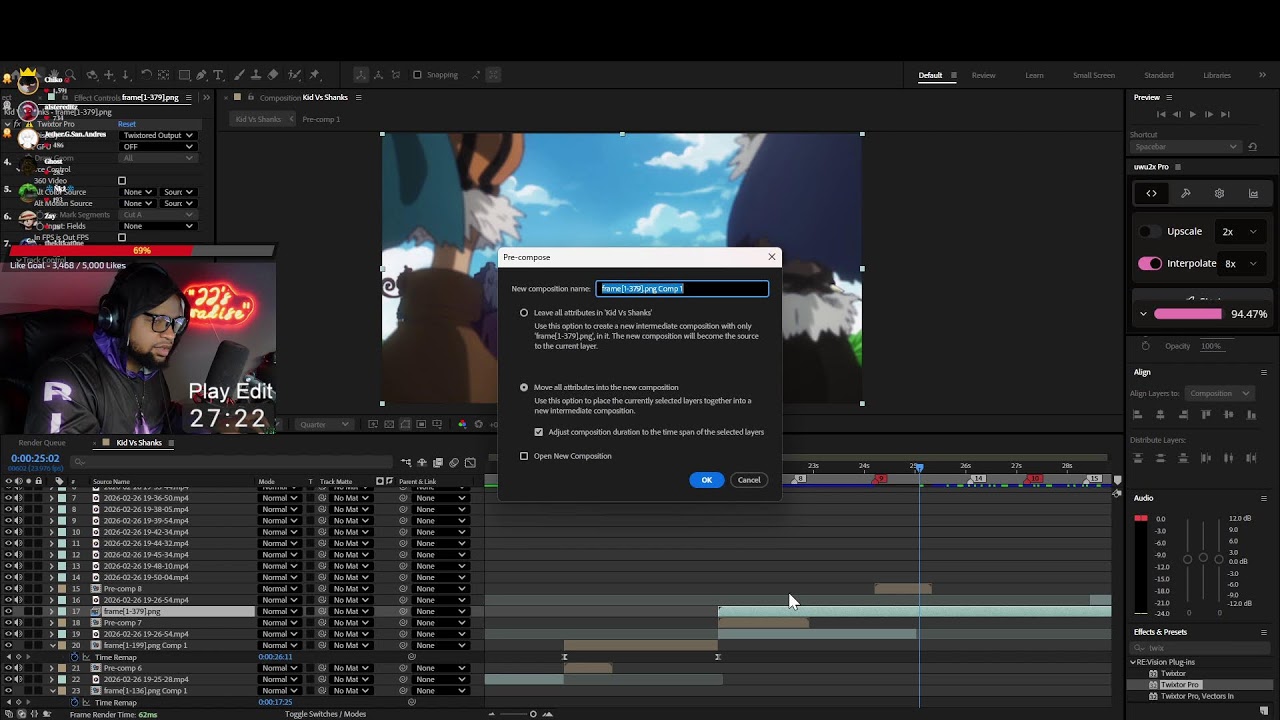Click the Pre-comp 1 breadcrumb in viewer
The width and height of the screenshot is (1280, 720).
click(x=321, y=119)
